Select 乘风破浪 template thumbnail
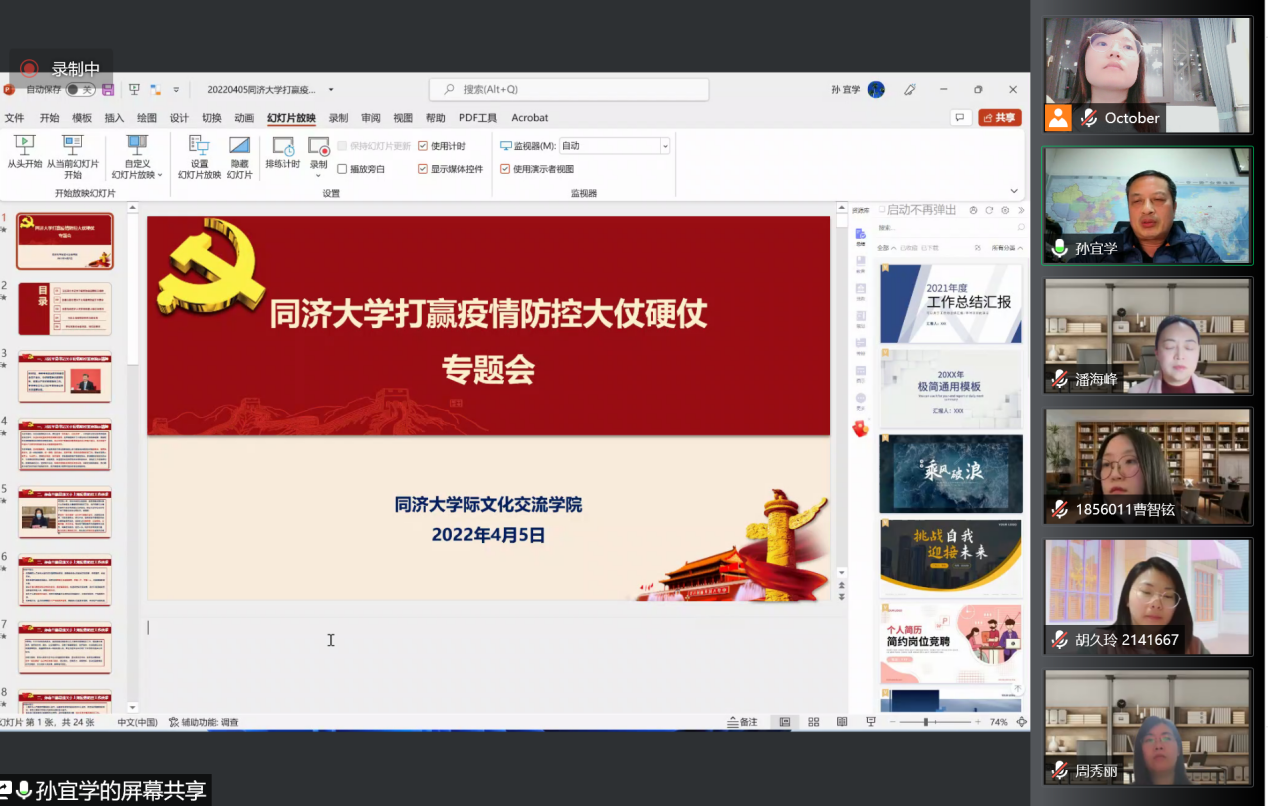Viewport: 1268px width, 806px height. [951, 473]
